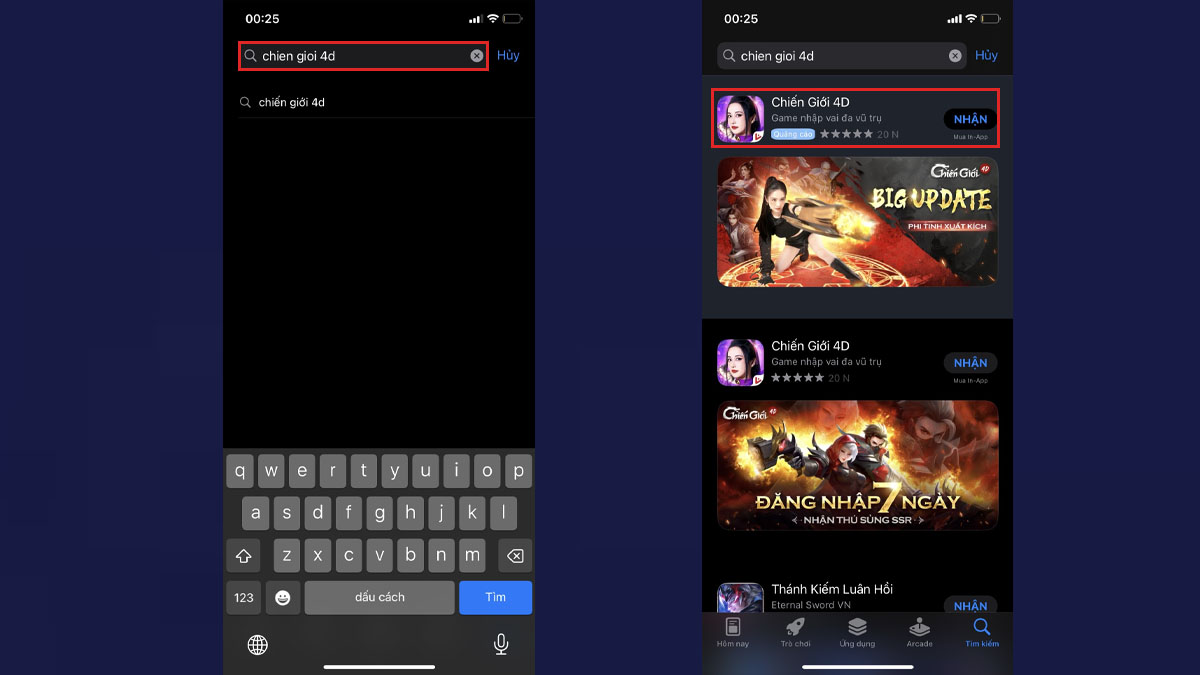The width and height of the screenshot is (1200, 675).
Task: Tap the T key
Action: (364, 470)
